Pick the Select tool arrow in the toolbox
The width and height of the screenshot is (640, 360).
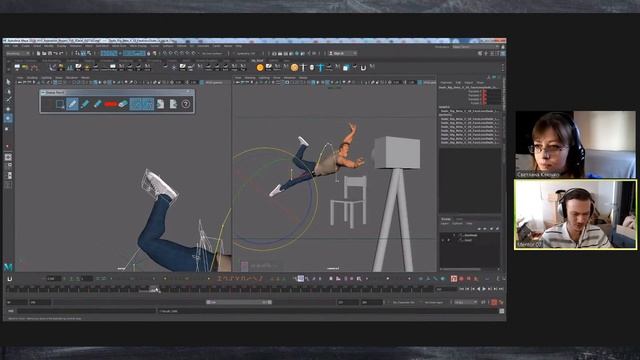[8, 82]
